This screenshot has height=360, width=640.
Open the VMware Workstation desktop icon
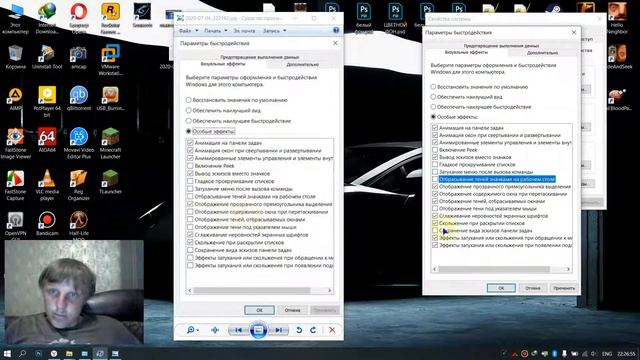pos(110,60)
